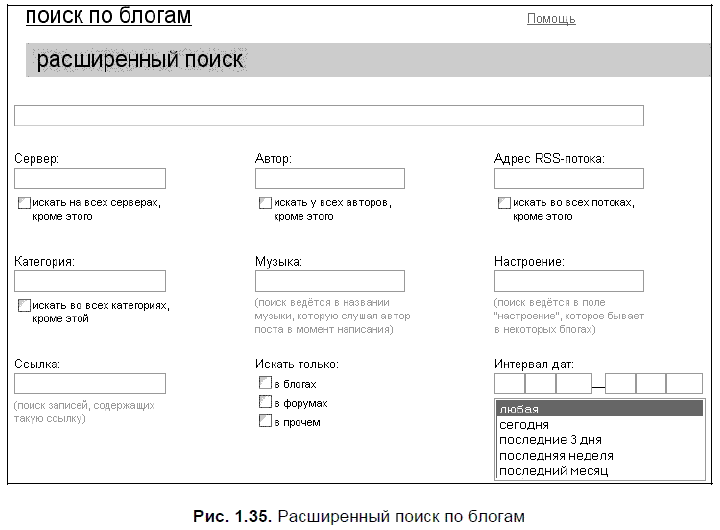Image resolution: width=720 pixels, height=530 pixels.
Task: Click the Категория input field
Action: [90, 281]
